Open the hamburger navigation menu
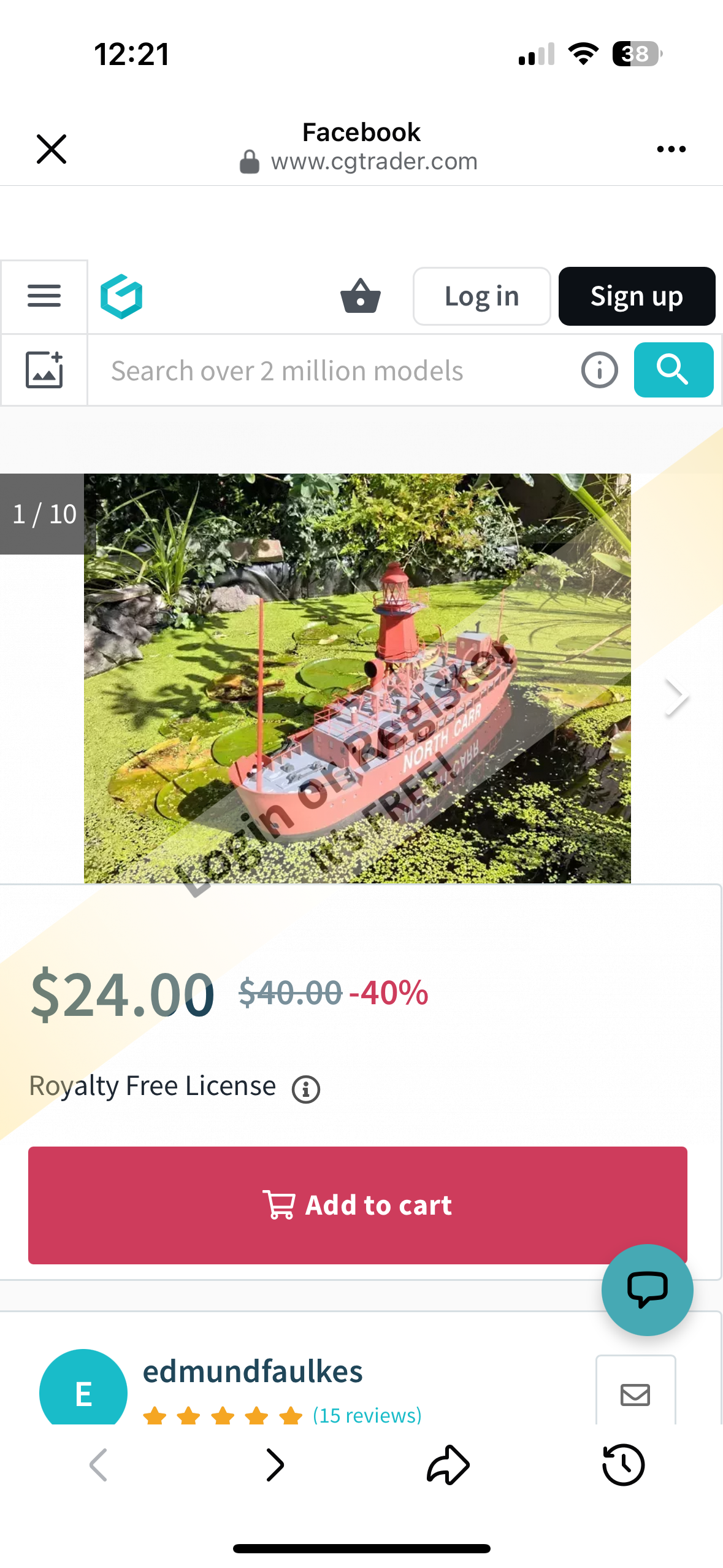Viewport: 723px width, 1568px height. point(44,297)
